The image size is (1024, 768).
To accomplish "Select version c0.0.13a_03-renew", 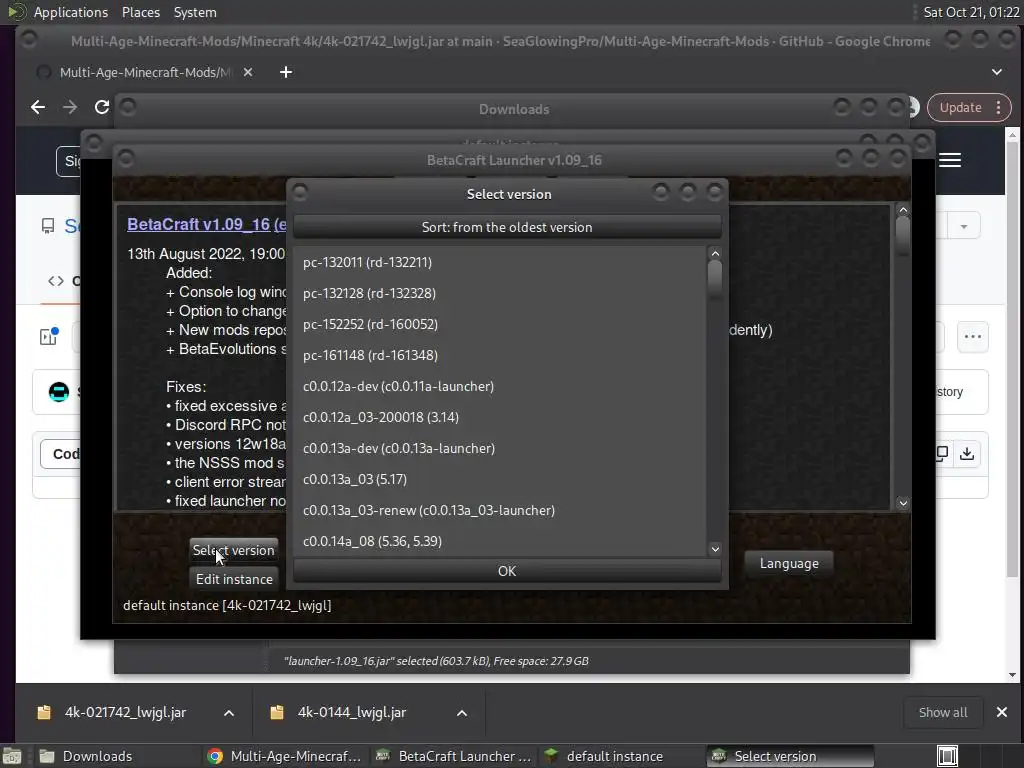I will click(500, 511).
